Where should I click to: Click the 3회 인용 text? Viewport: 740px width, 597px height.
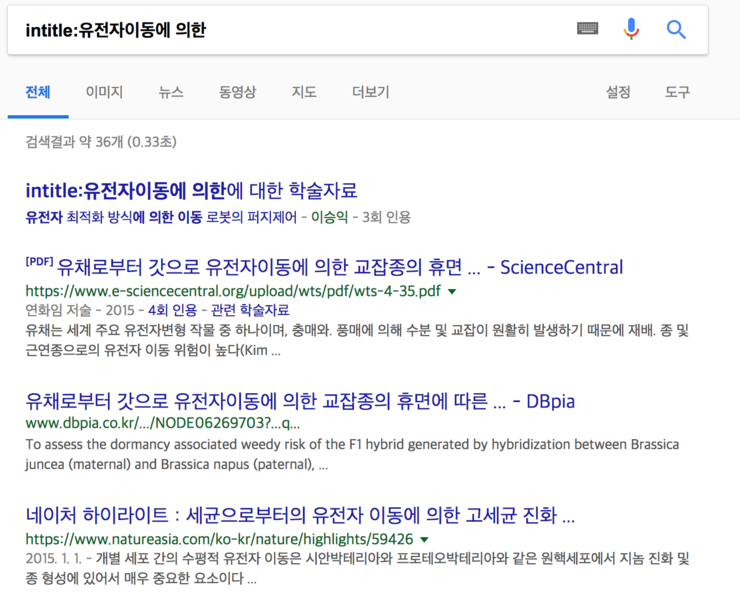tap(387, 217)
